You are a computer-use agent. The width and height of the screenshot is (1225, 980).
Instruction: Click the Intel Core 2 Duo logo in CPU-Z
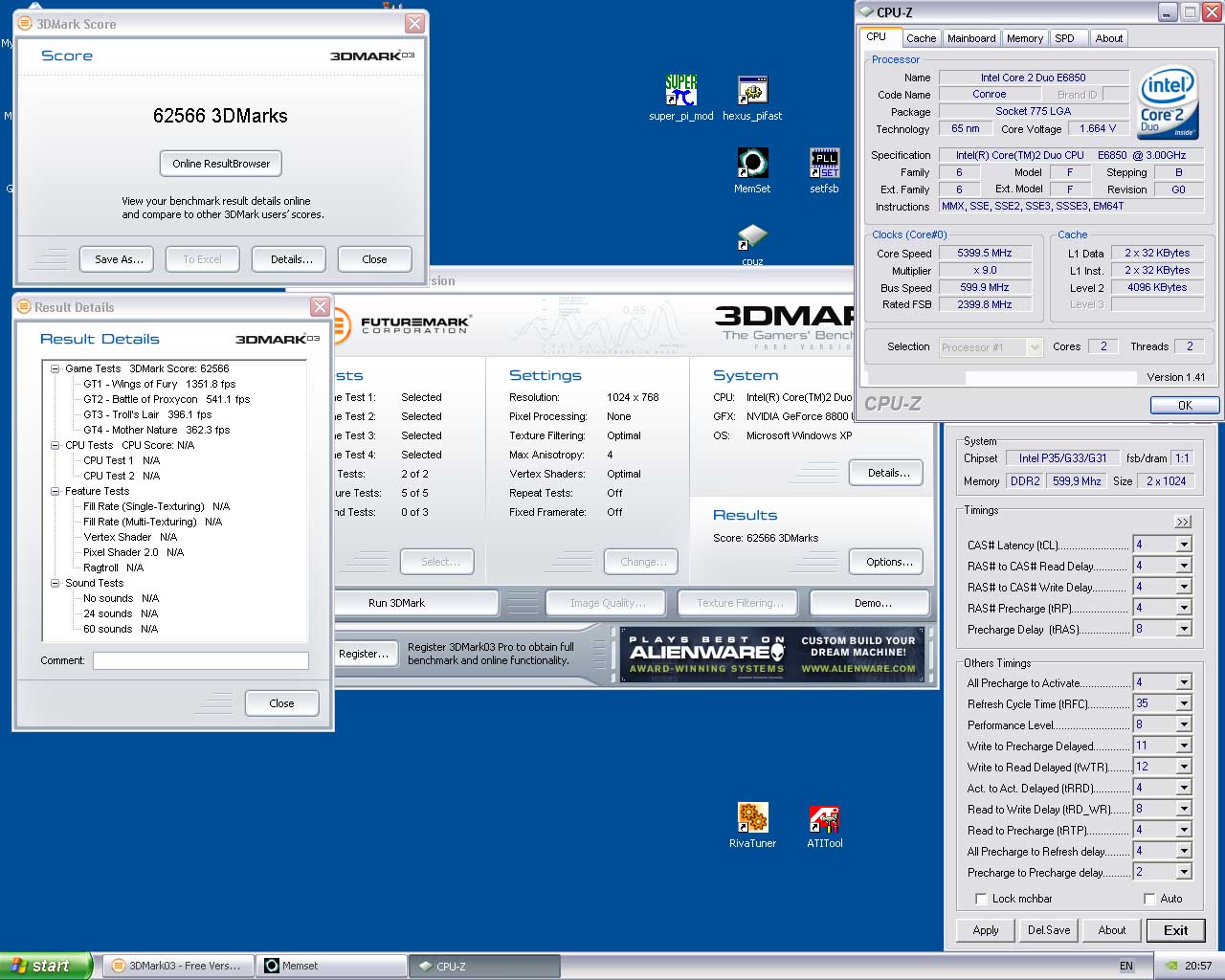[x=1169, y=102]
